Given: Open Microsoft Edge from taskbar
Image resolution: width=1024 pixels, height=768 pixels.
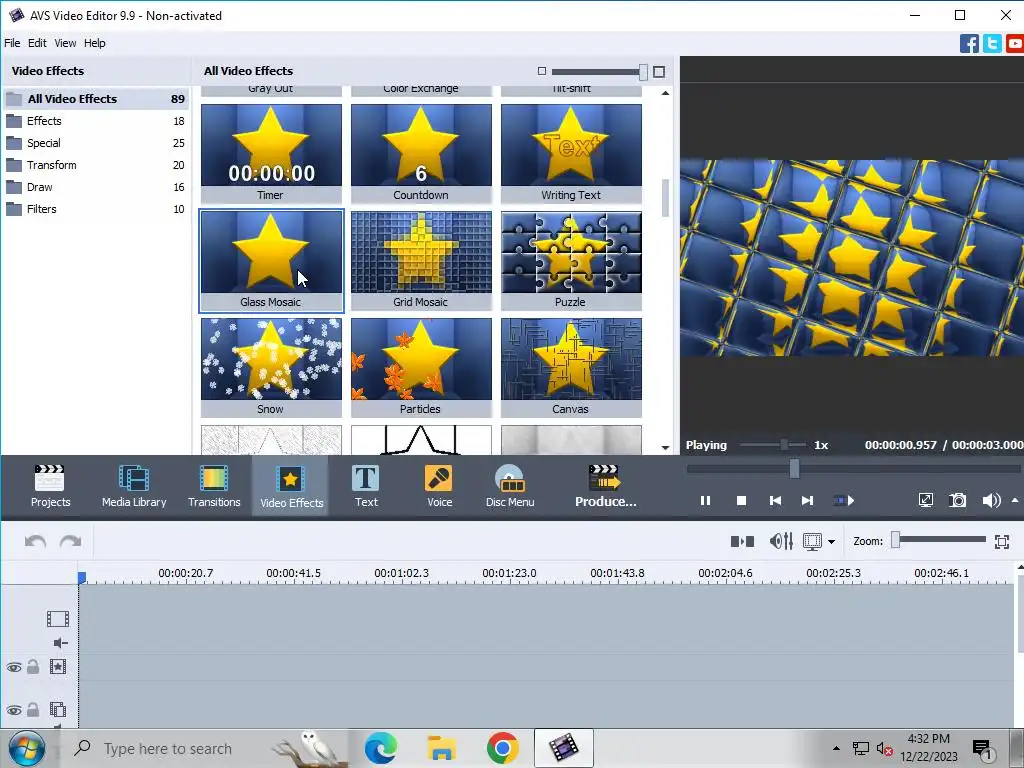Looking at the screenshot, I should tap(380, 748).
